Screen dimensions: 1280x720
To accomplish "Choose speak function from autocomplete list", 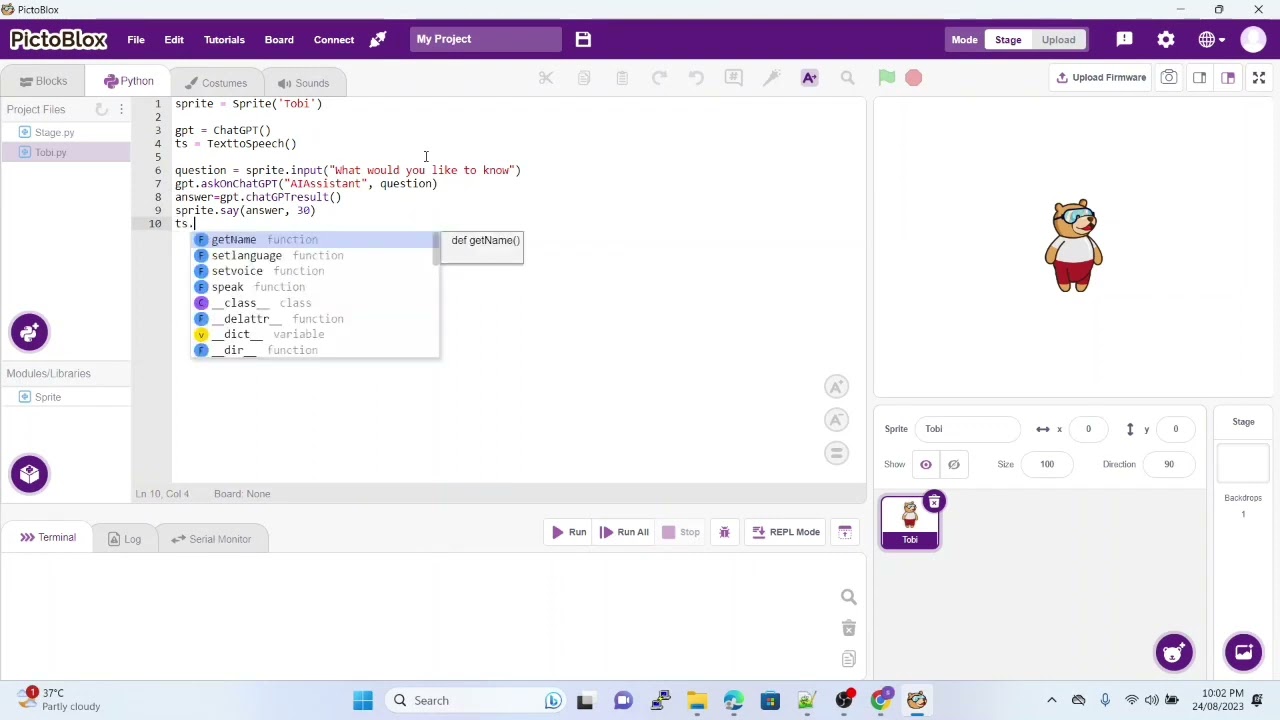I will (x=315, y=287).
